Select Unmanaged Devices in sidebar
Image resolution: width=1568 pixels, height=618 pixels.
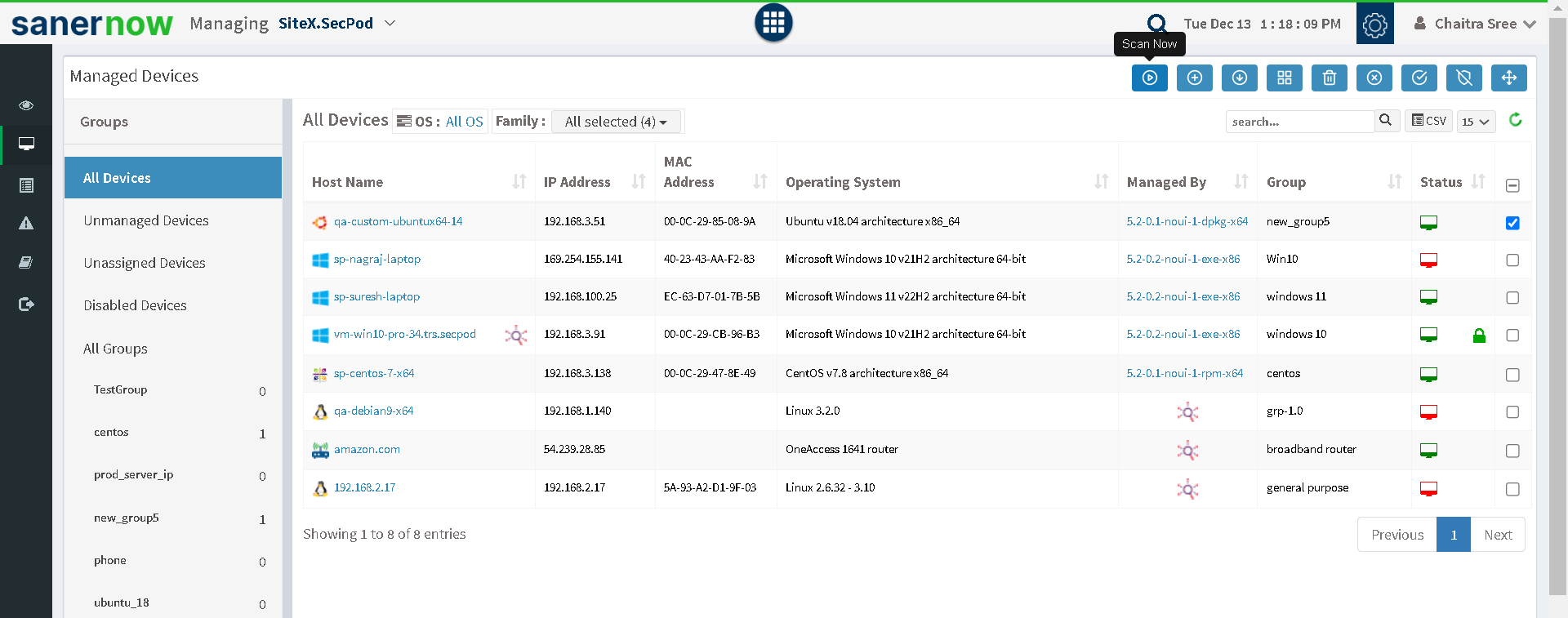(146, 220)
